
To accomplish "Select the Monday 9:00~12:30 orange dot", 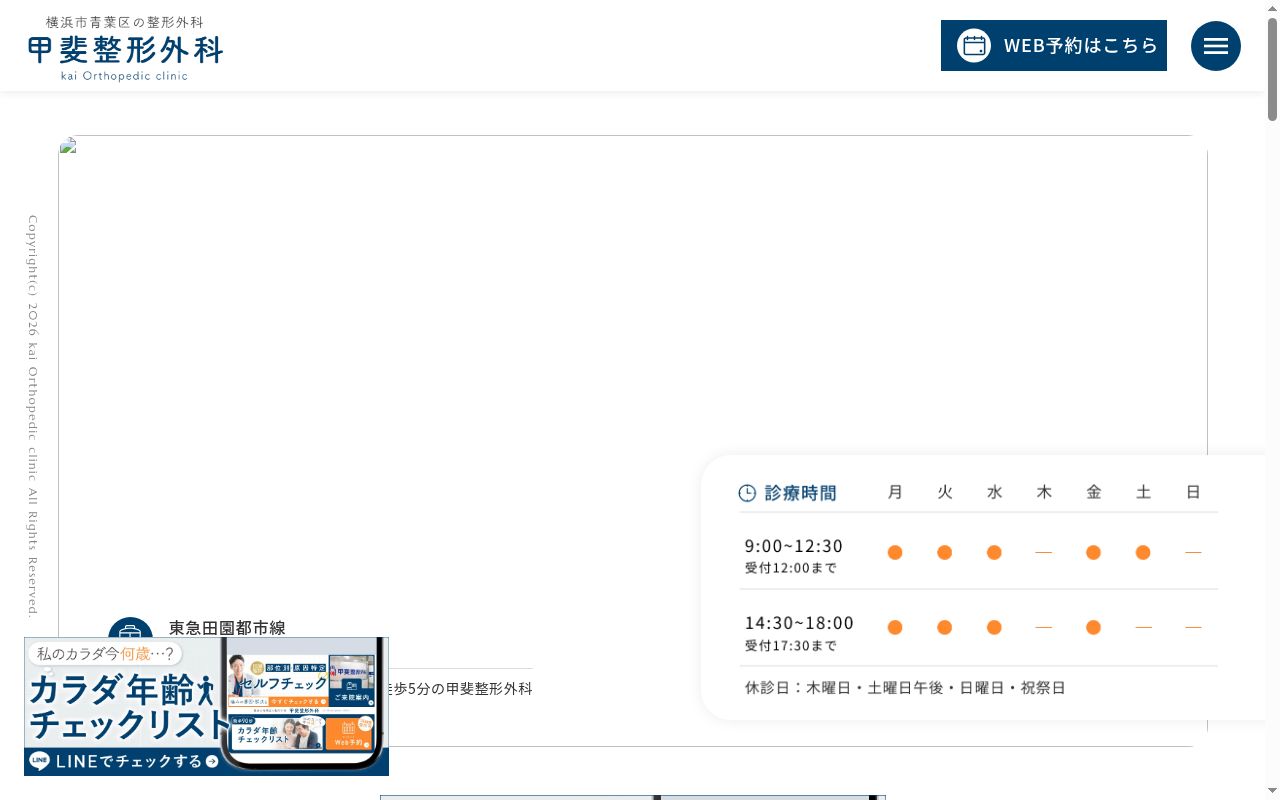I will (895, 552).
